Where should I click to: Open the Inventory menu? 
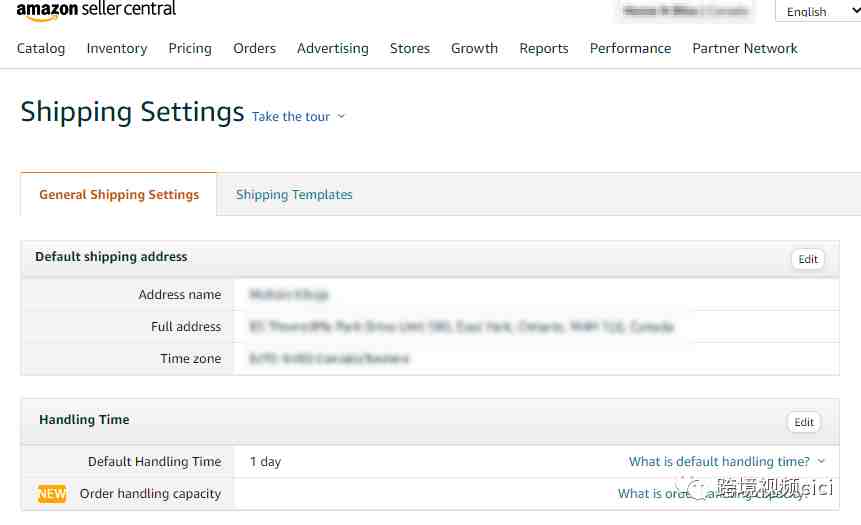117,48
